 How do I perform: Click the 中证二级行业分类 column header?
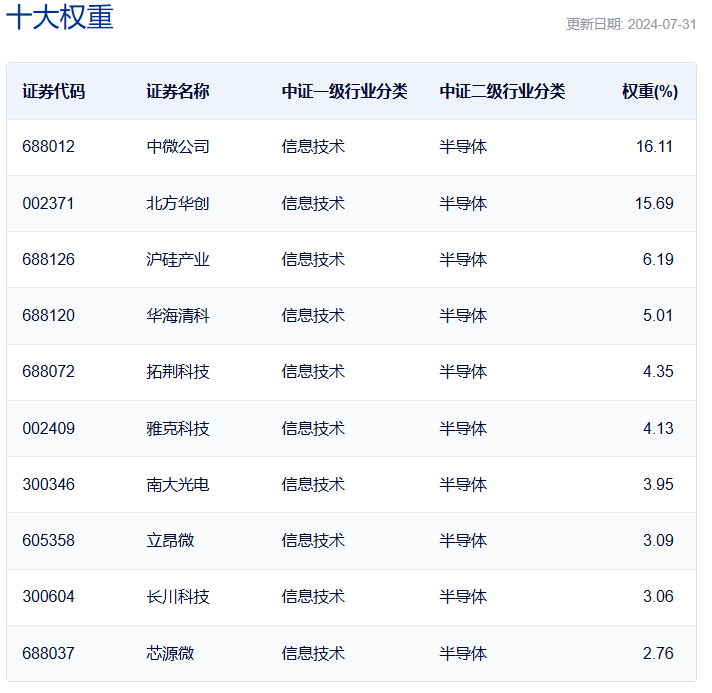(x=502, y=91)
